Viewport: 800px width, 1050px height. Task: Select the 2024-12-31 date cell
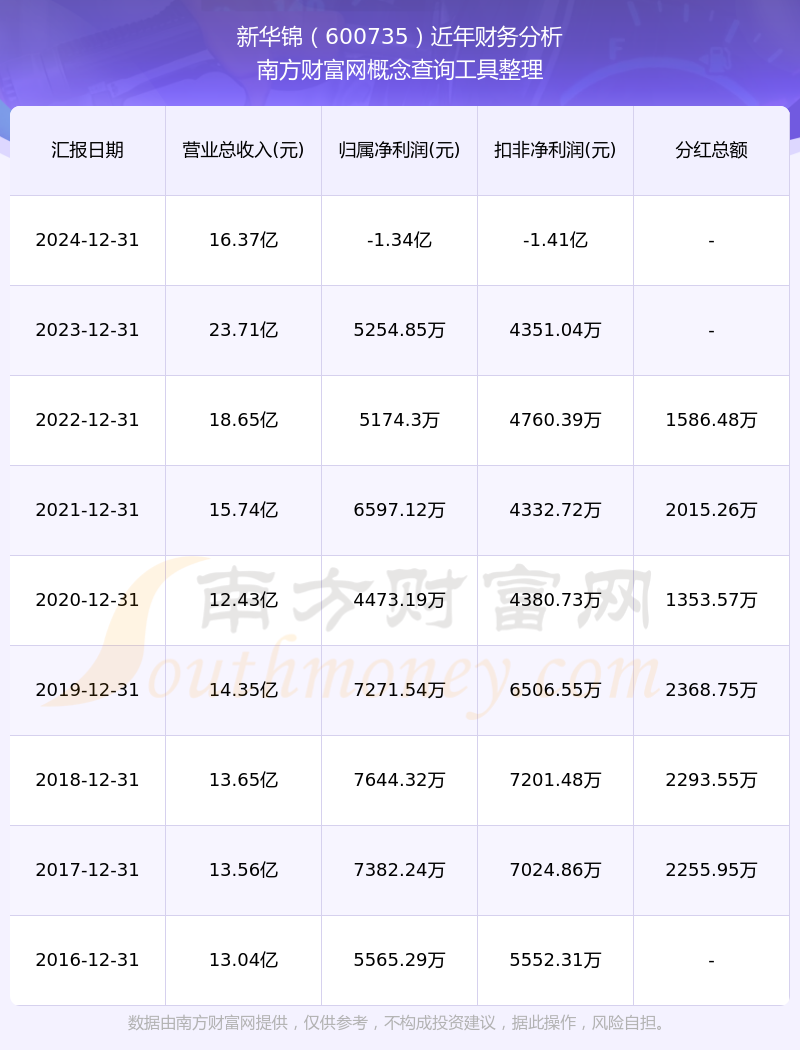point(87,240)
